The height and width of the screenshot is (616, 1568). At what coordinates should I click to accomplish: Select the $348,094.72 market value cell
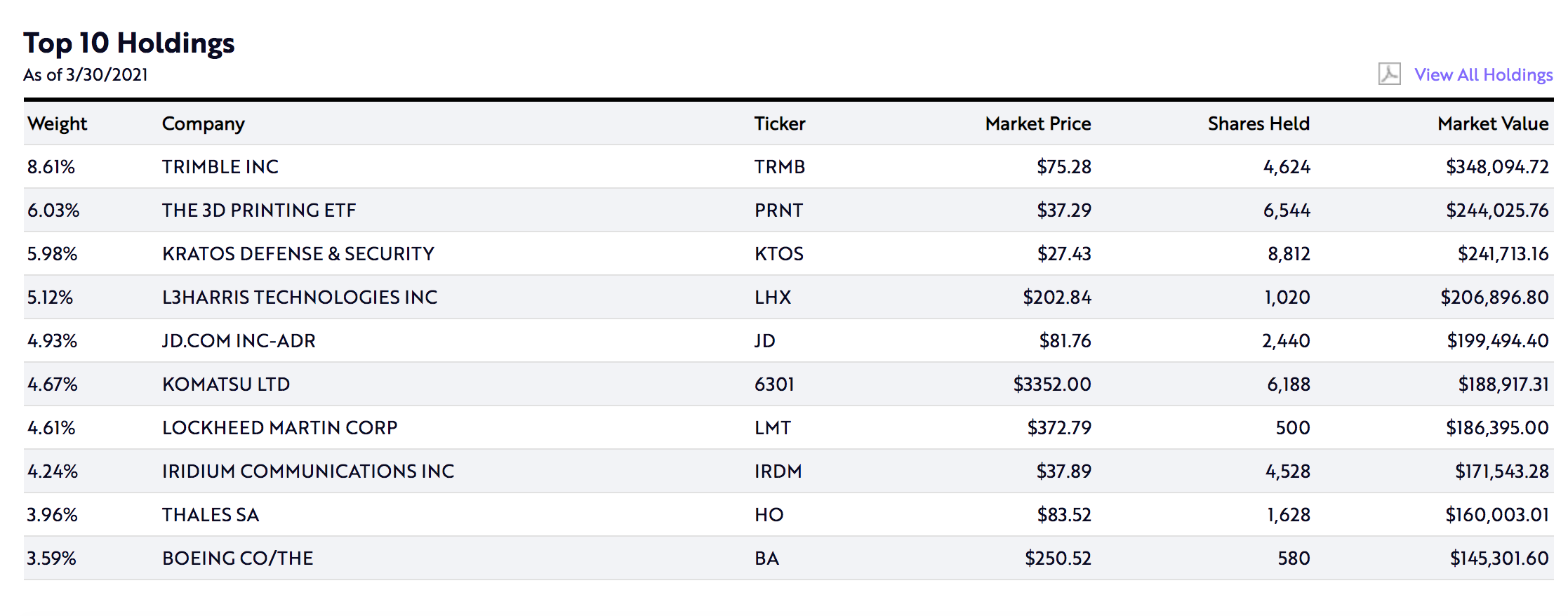point(1497,167)
